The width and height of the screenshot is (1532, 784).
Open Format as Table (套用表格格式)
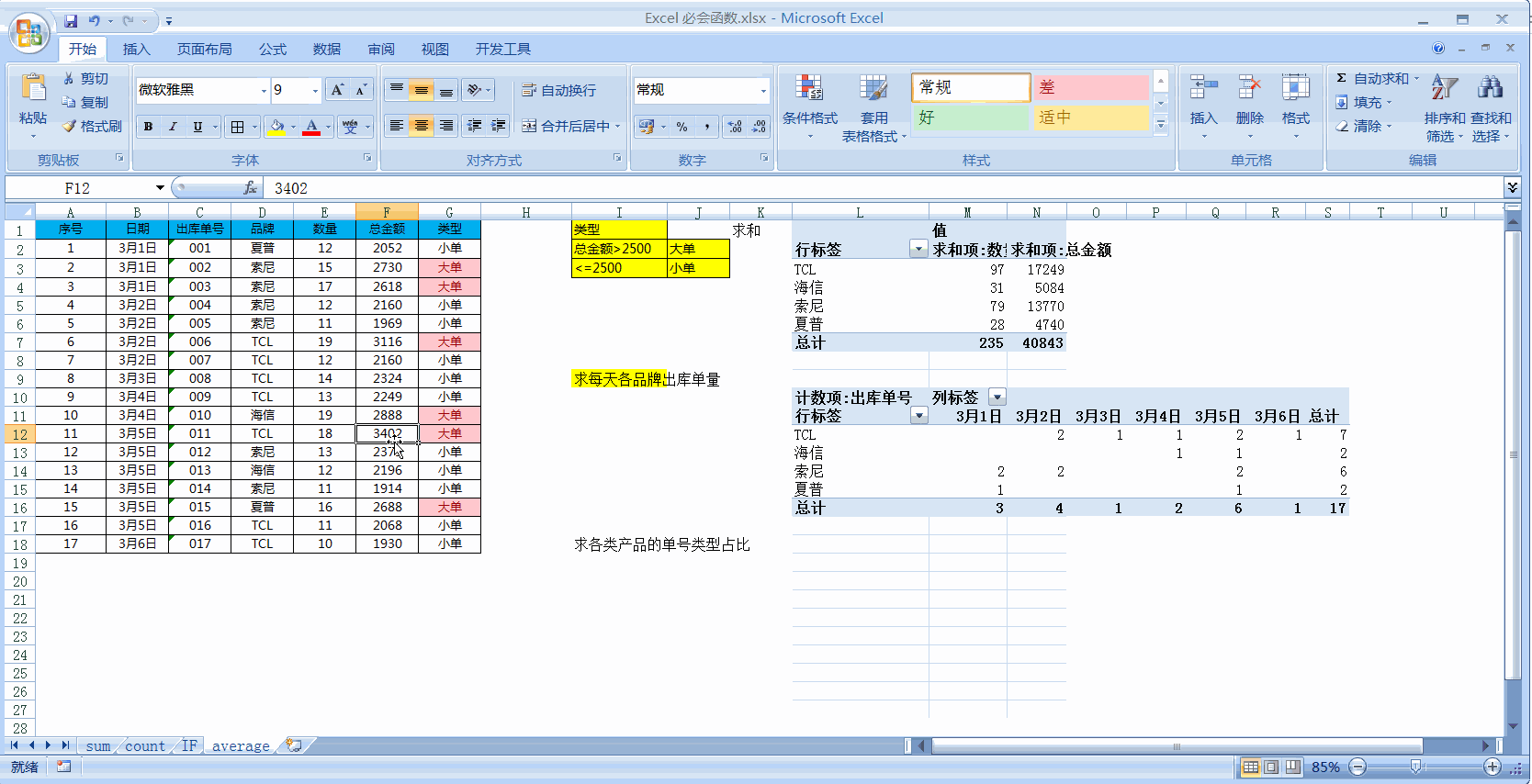(873, 108)
